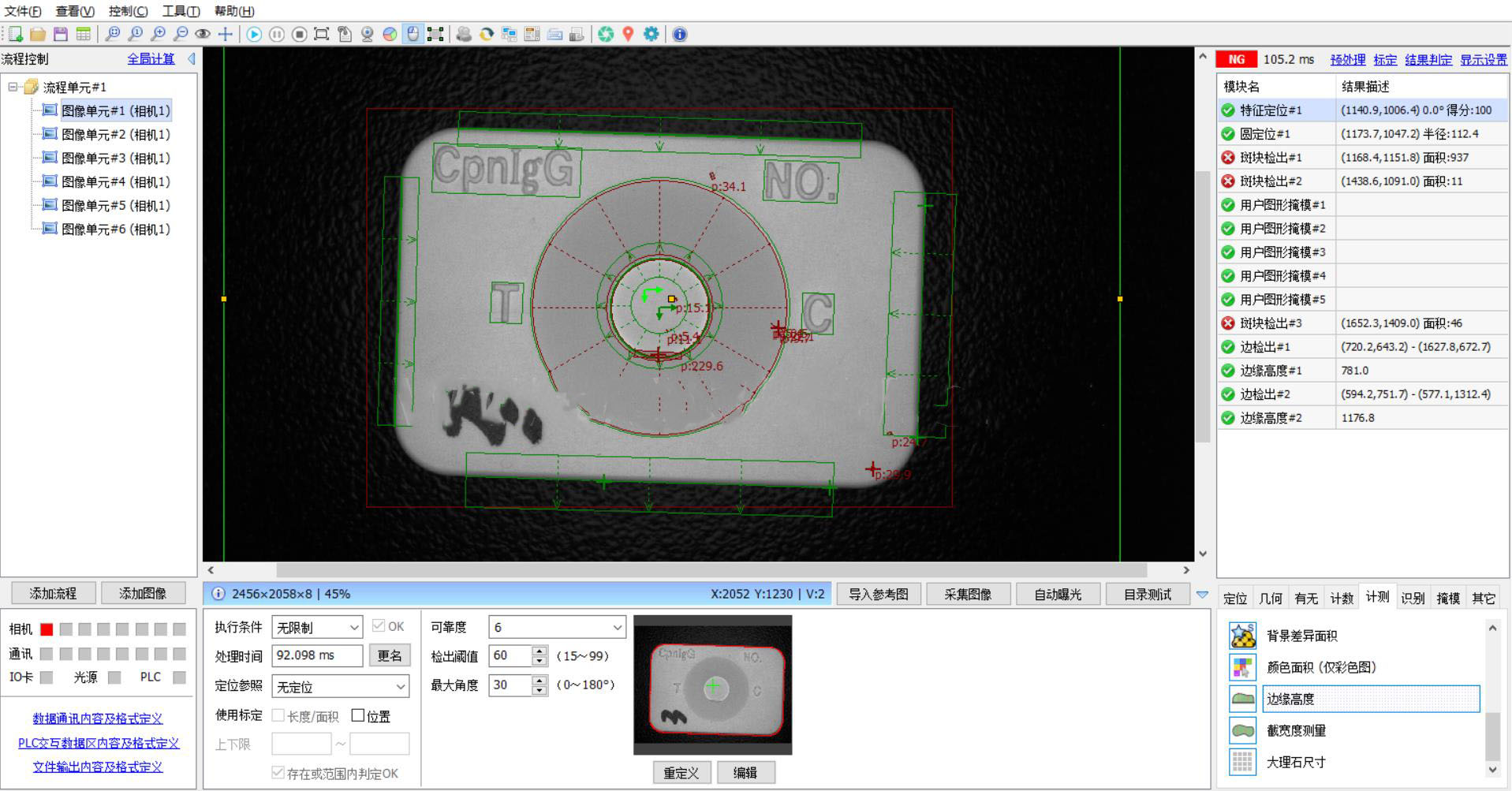Viewport: 1512px width, 791px height.
Task: Collapse the 流程单元#1 tree node
Action: (x=13, y=87)
